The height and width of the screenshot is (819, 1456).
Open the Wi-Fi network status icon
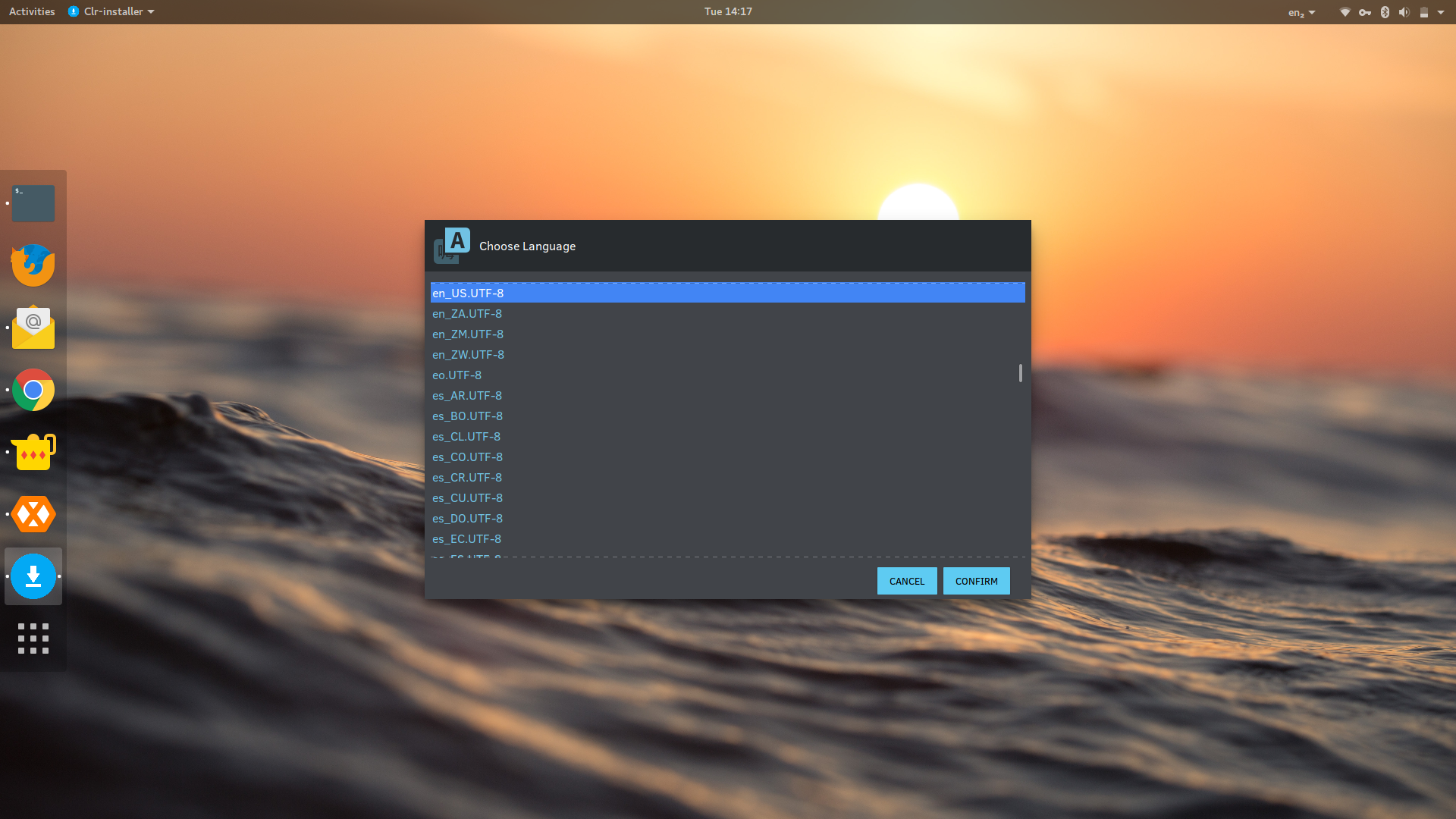click(x=1345, y=12)
